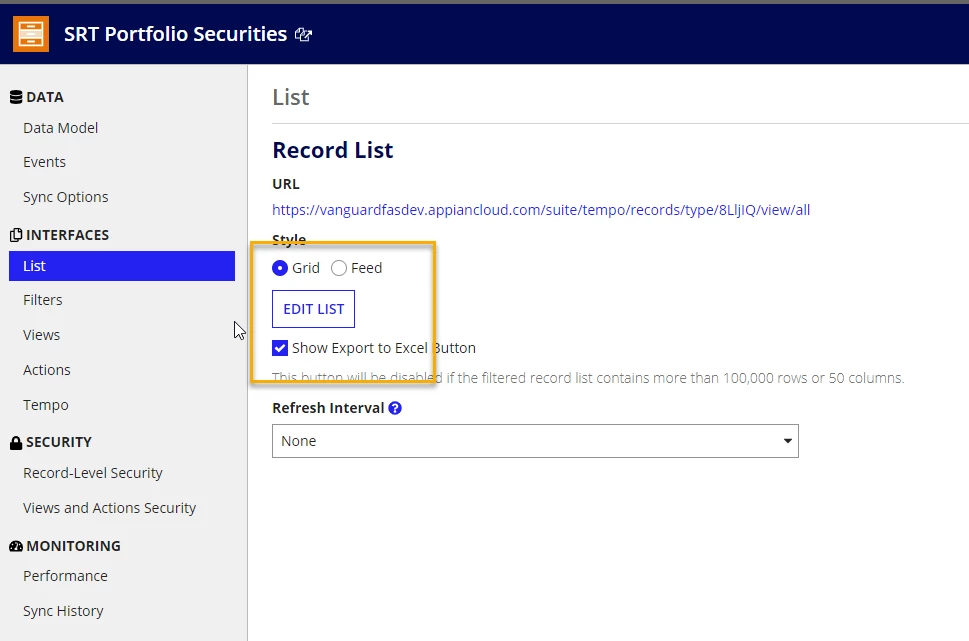Open the Data Model page
The image size is (969, 641).
(61, 128)
